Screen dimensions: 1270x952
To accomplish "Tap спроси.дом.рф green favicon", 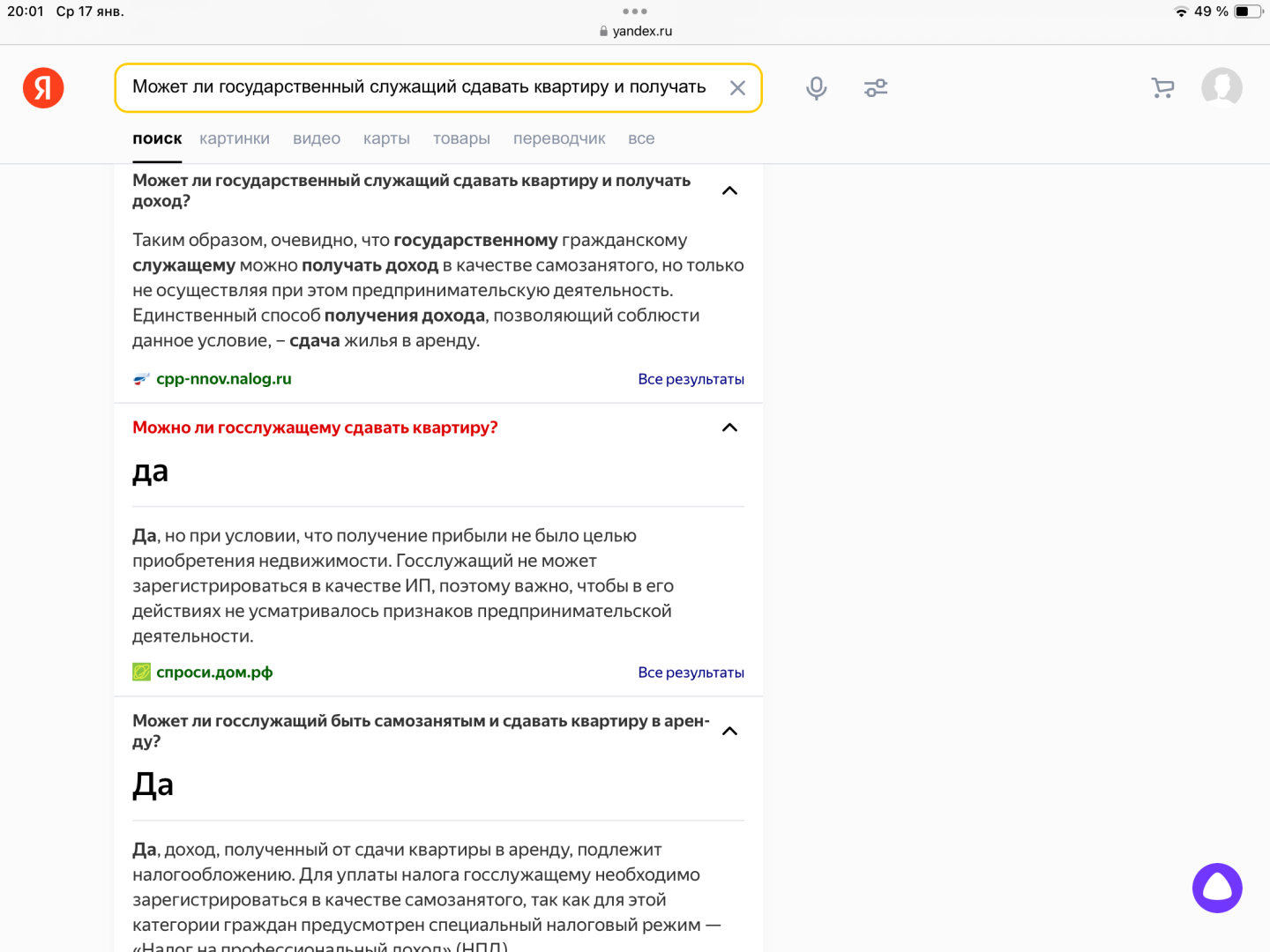I will pos(141,672).
